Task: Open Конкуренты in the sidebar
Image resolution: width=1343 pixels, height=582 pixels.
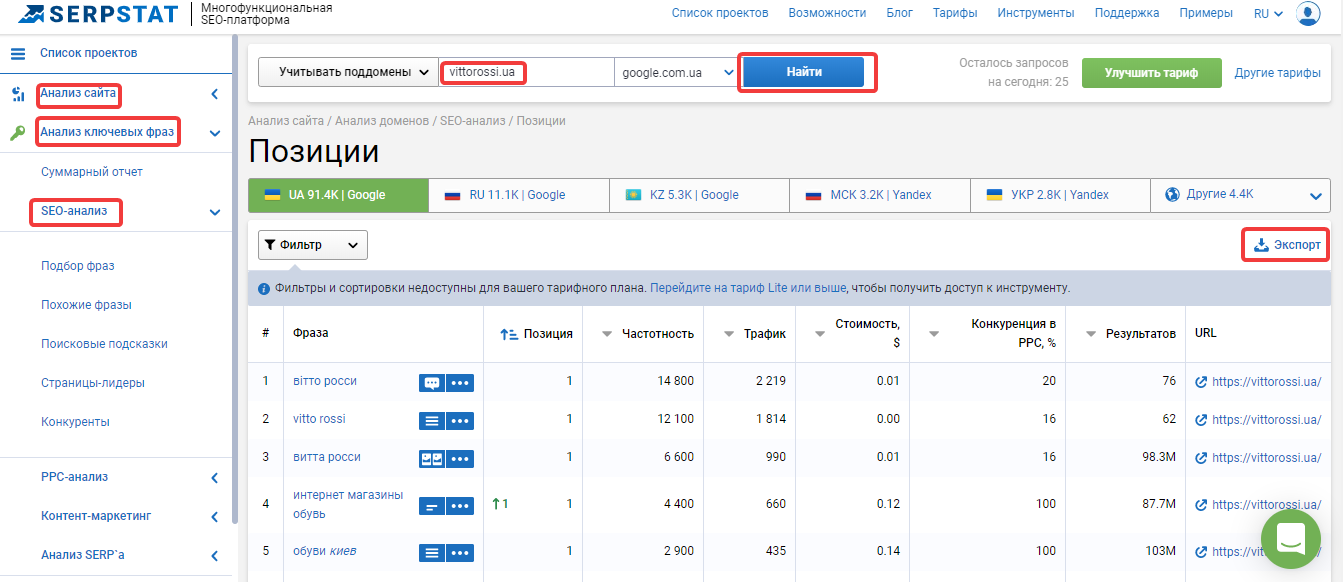Action: click(75, 422)
